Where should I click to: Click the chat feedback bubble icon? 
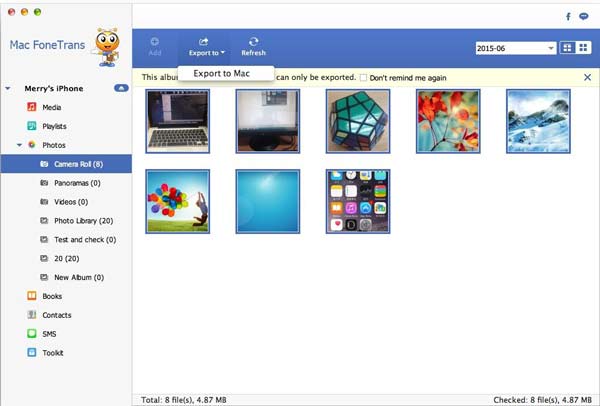click(584, 17)
